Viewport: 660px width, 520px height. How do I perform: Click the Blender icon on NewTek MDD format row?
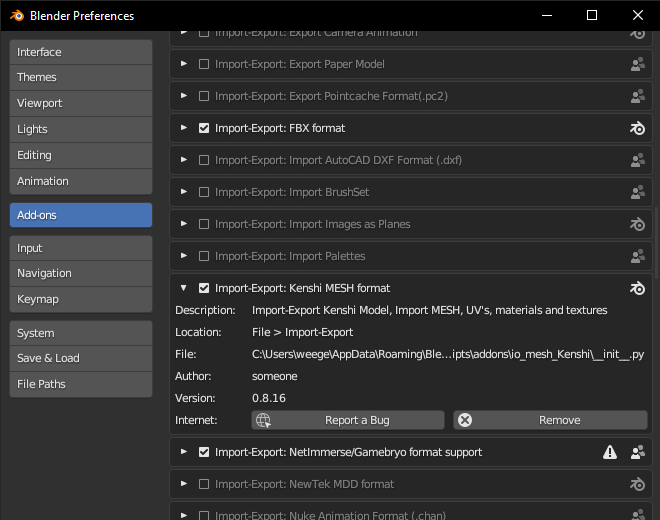click(637, 484)
